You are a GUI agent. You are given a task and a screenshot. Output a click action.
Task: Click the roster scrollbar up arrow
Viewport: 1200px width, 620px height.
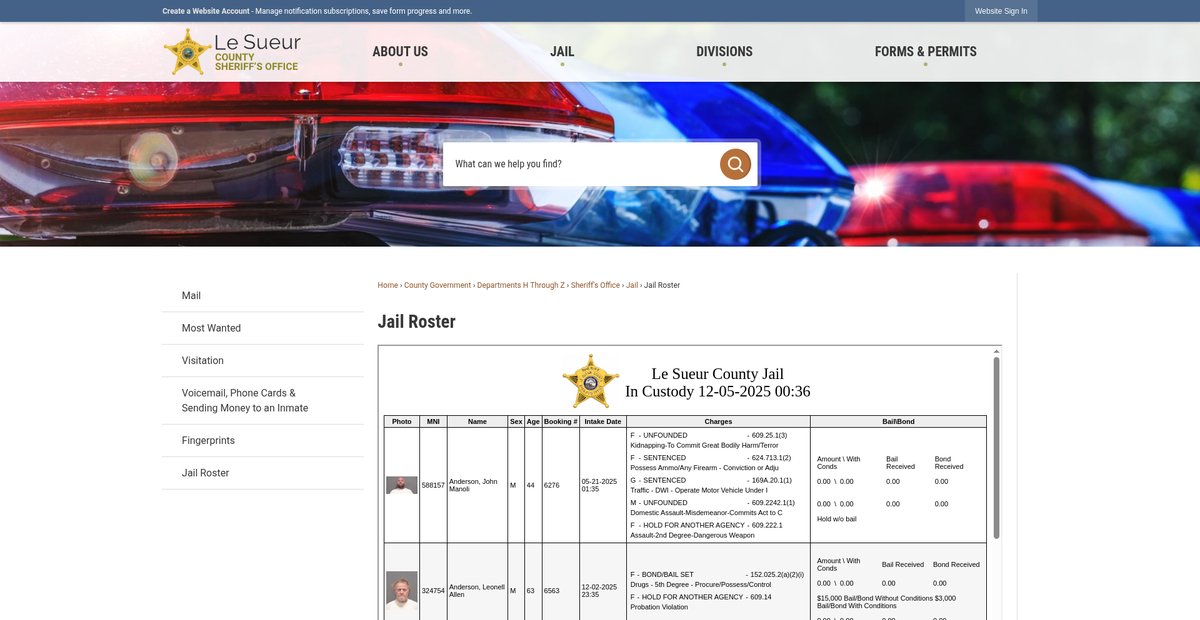(996, 351)
